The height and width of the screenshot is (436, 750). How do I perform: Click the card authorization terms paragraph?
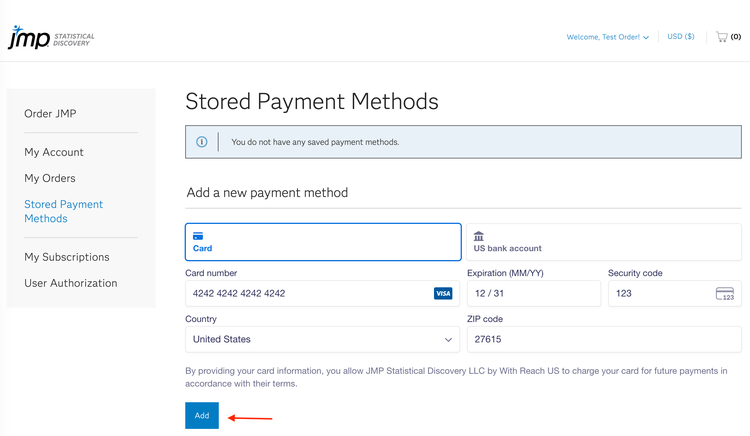point(456,377)
